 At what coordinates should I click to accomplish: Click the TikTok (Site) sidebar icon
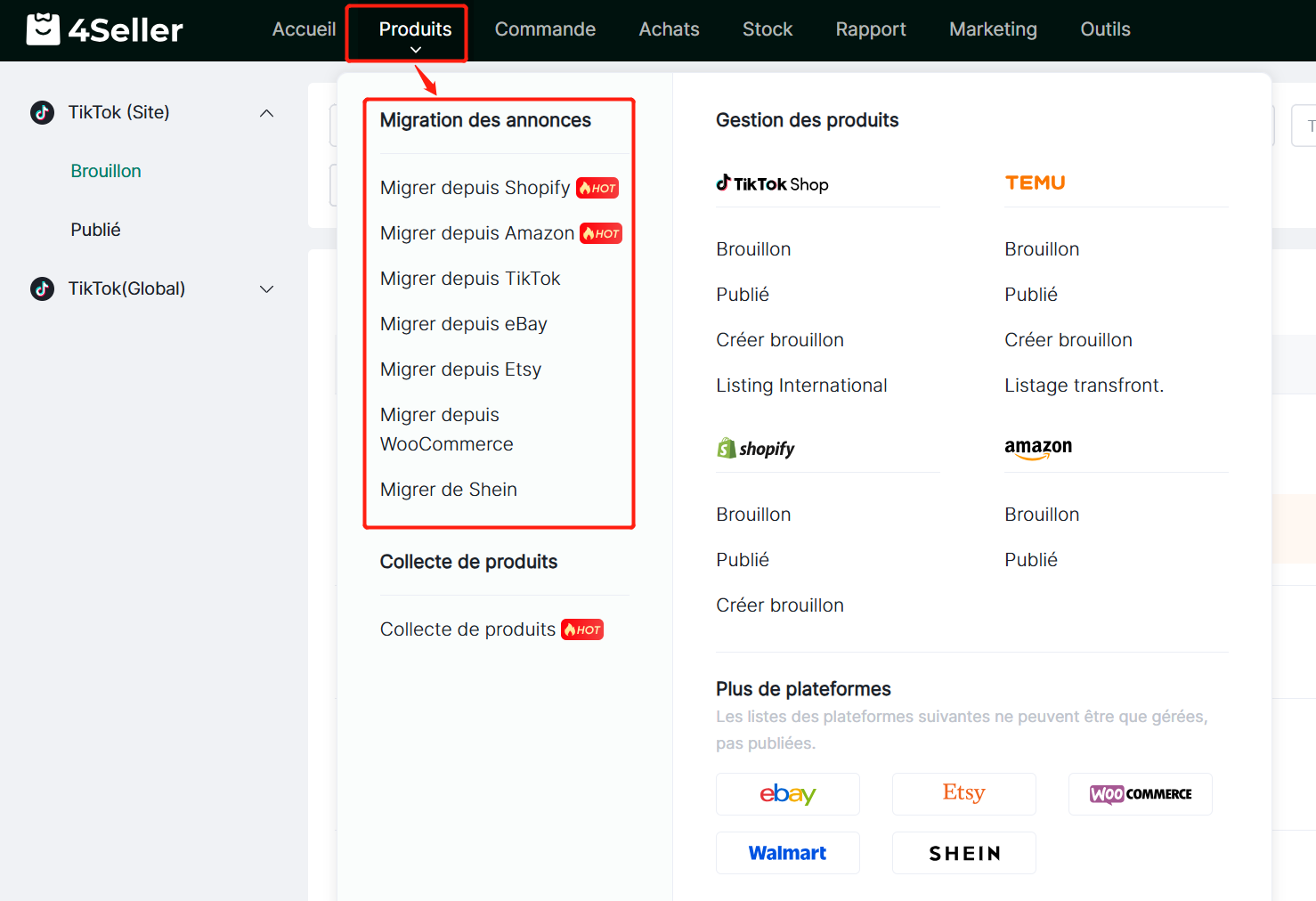click(x=42, y=112)
